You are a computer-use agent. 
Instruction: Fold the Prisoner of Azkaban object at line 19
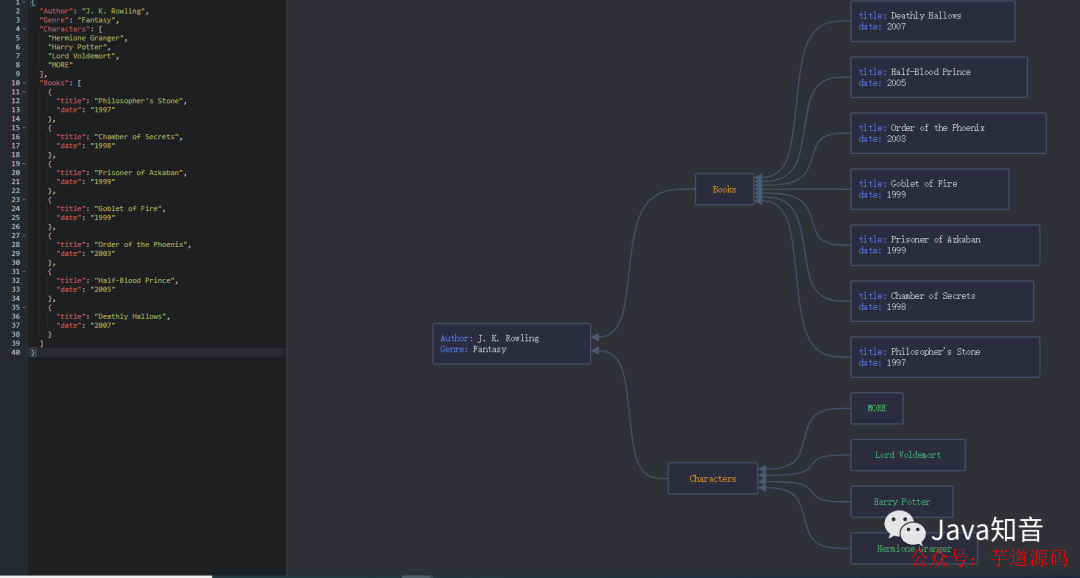click(x=25, y=163)
